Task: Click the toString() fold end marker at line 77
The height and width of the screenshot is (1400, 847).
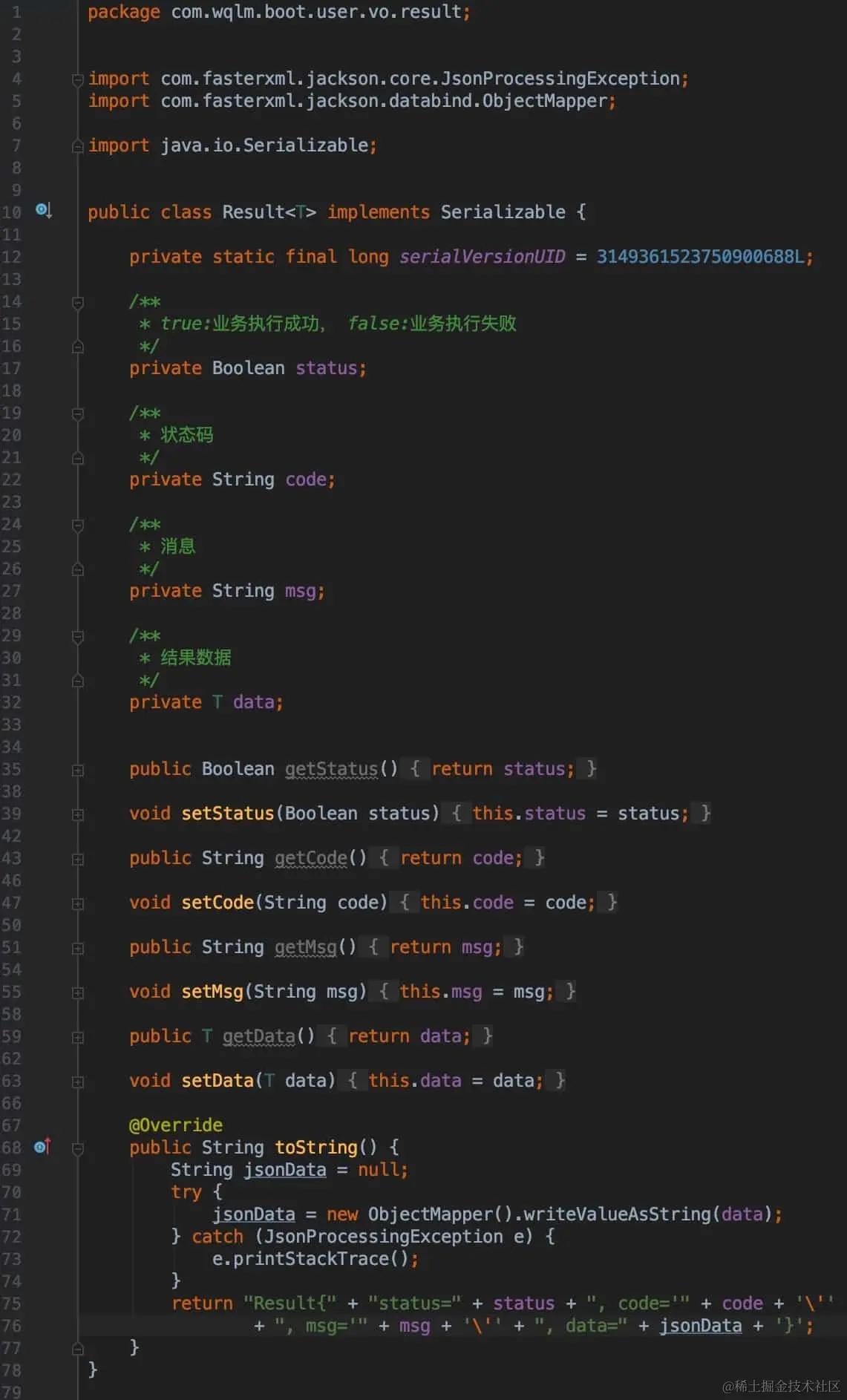Action: click(77, 1349)
